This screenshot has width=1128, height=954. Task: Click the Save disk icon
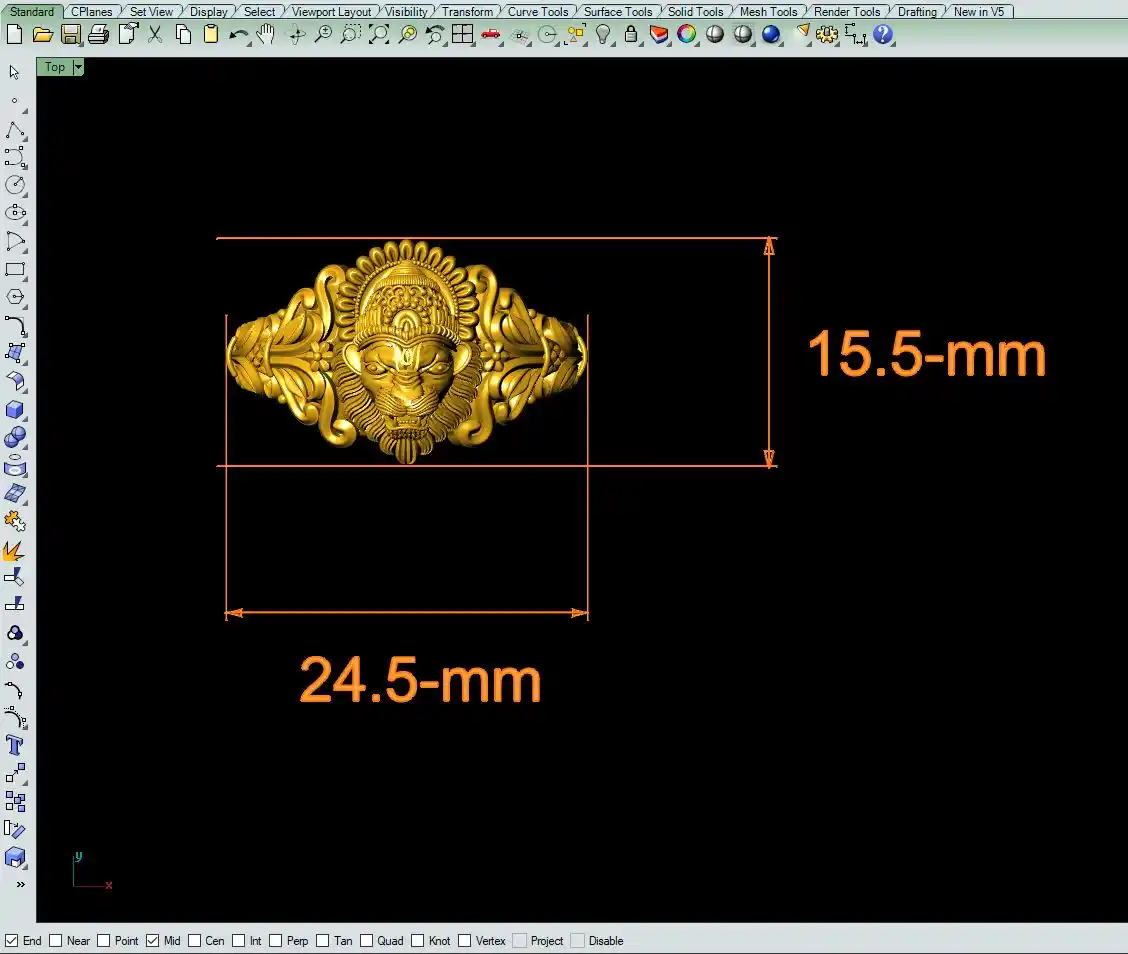[x=70, y=35]
